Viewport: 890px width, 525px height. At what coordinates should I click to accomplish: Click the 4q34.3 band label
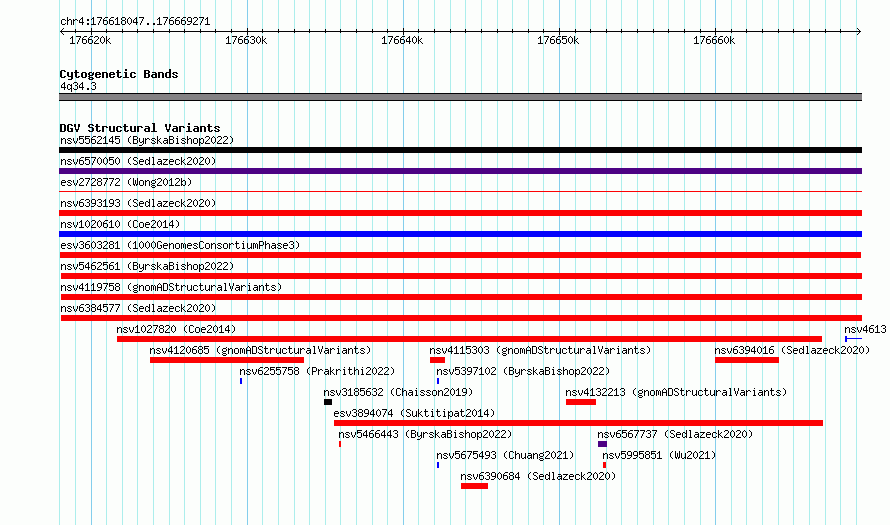click(x=78, y=86)
